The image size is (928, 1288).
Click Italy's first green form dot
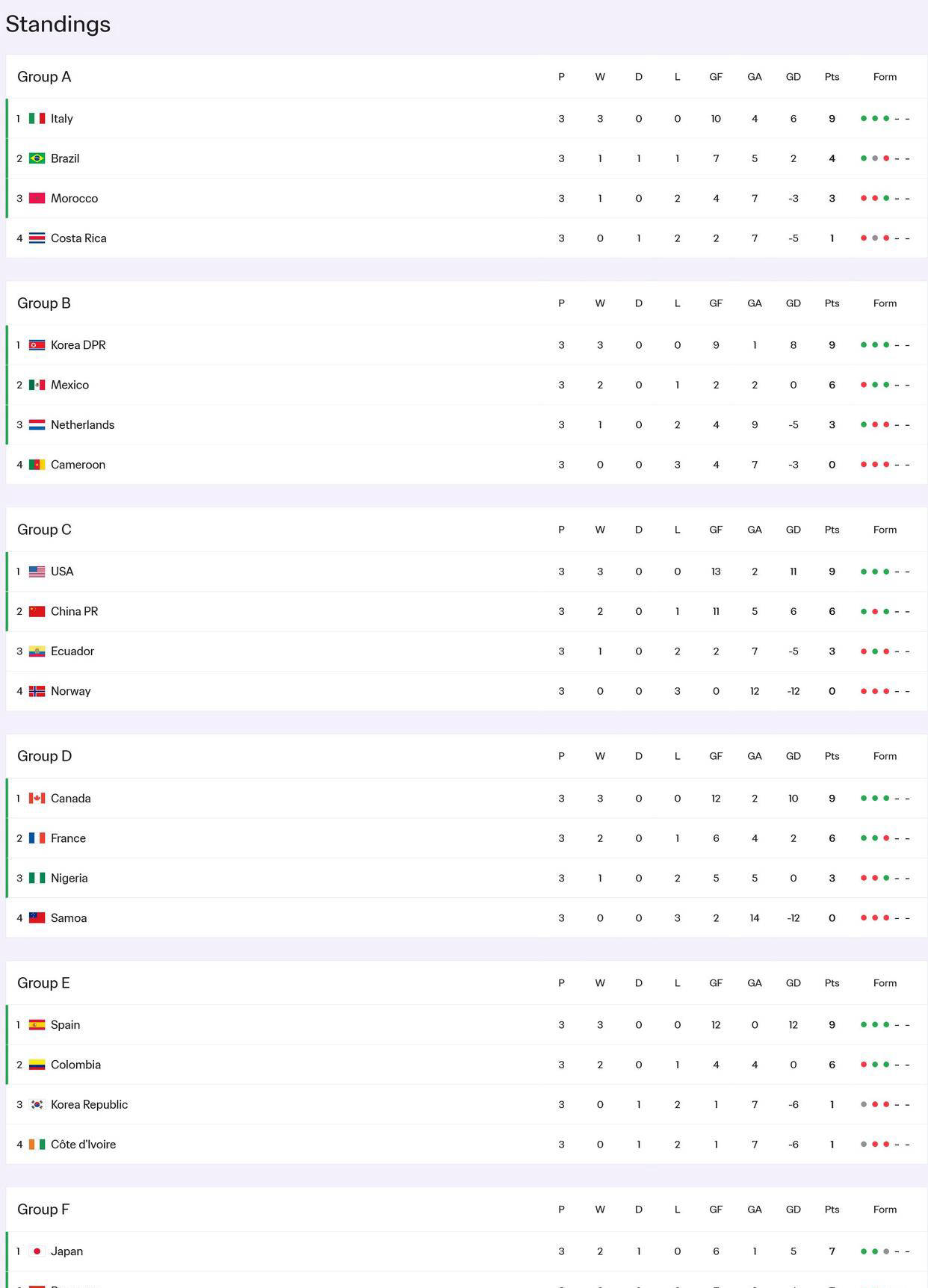(864, 119)
